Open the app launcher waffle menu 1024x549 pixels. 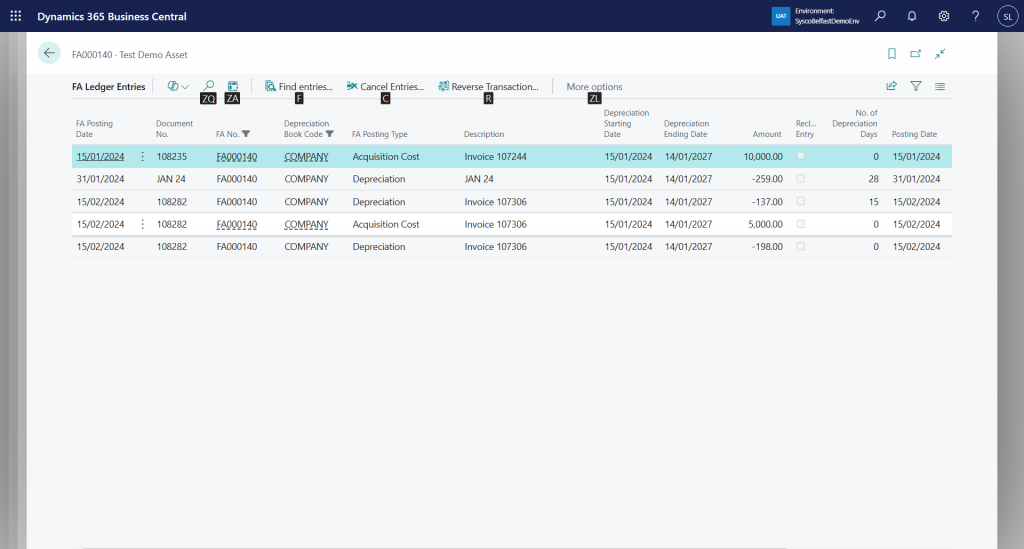tap(15, 16)
